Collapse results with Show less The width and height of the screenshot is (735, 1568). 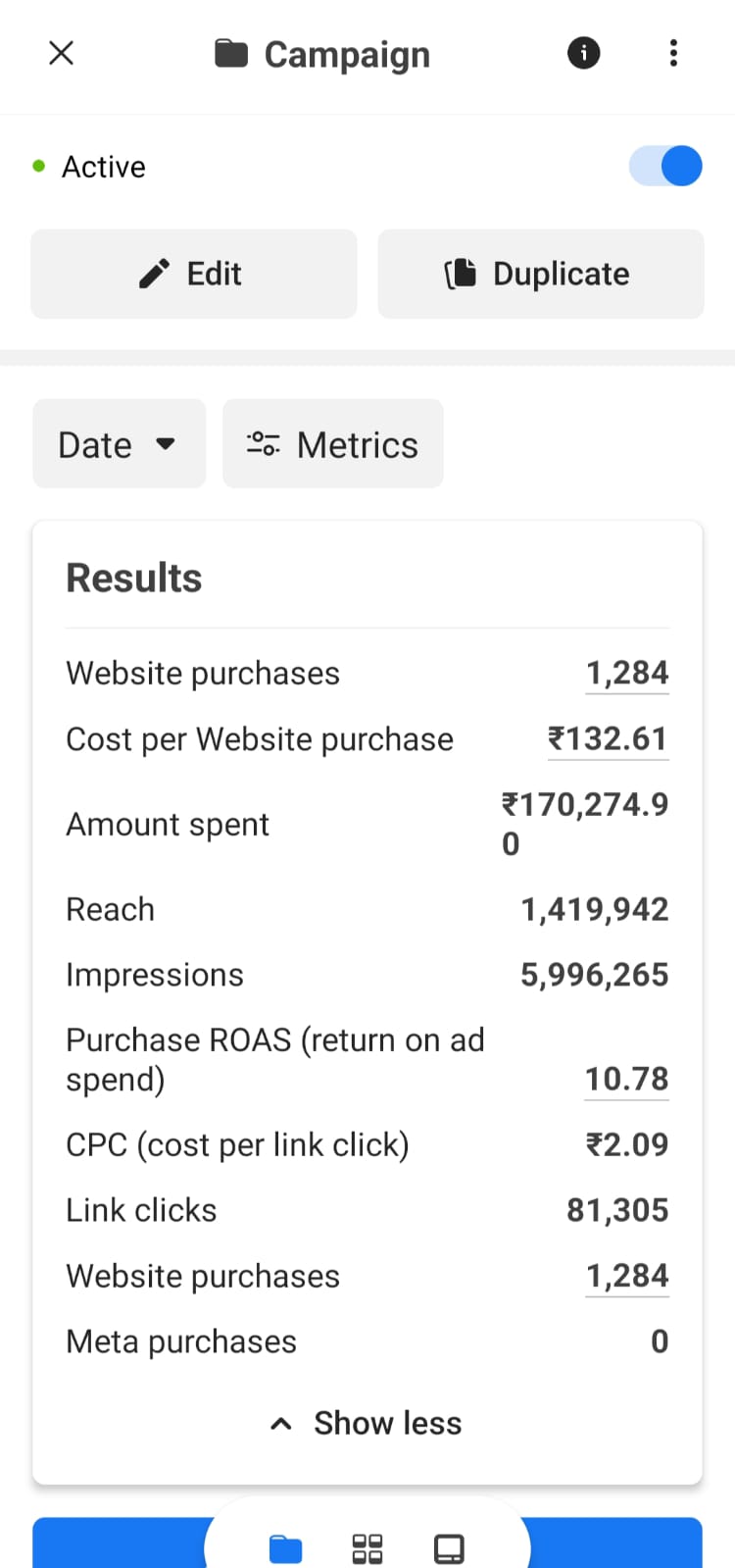tap(367, 1423)
